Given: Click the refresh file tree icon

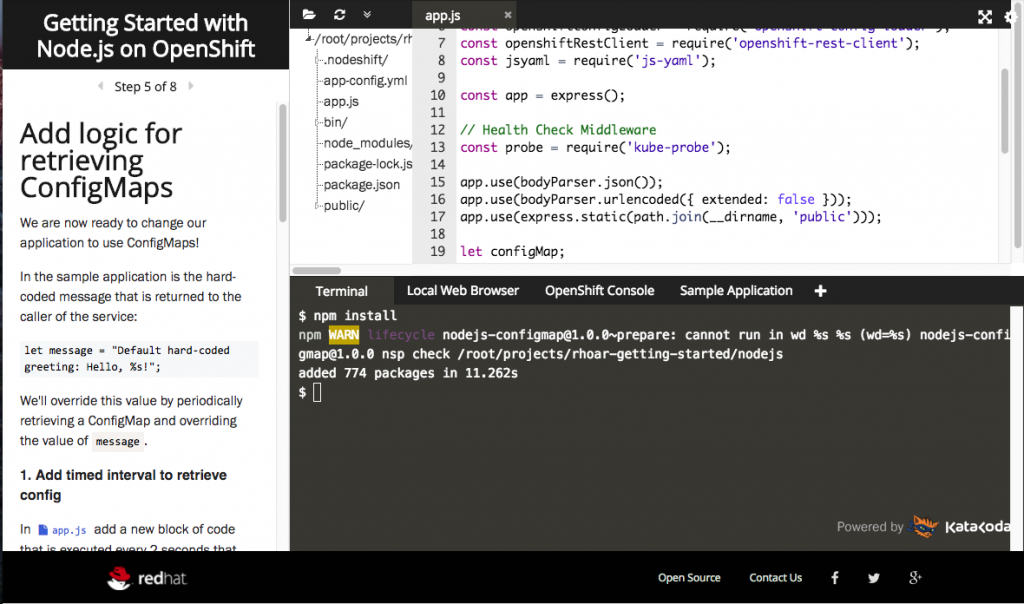Looking at the screenshot, I should 339,15.
